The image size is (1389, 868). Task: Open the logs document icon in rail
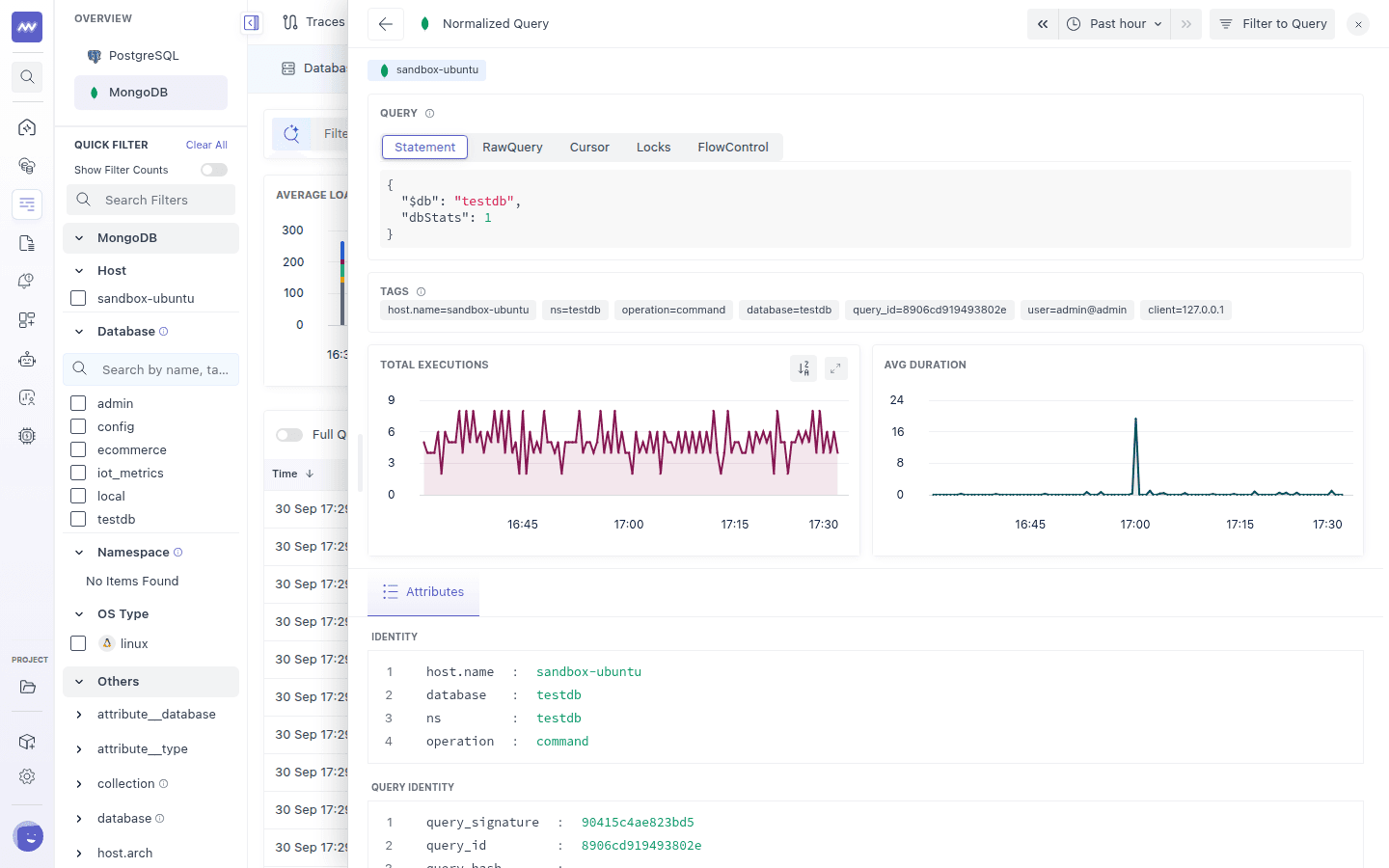pos(27,243)
